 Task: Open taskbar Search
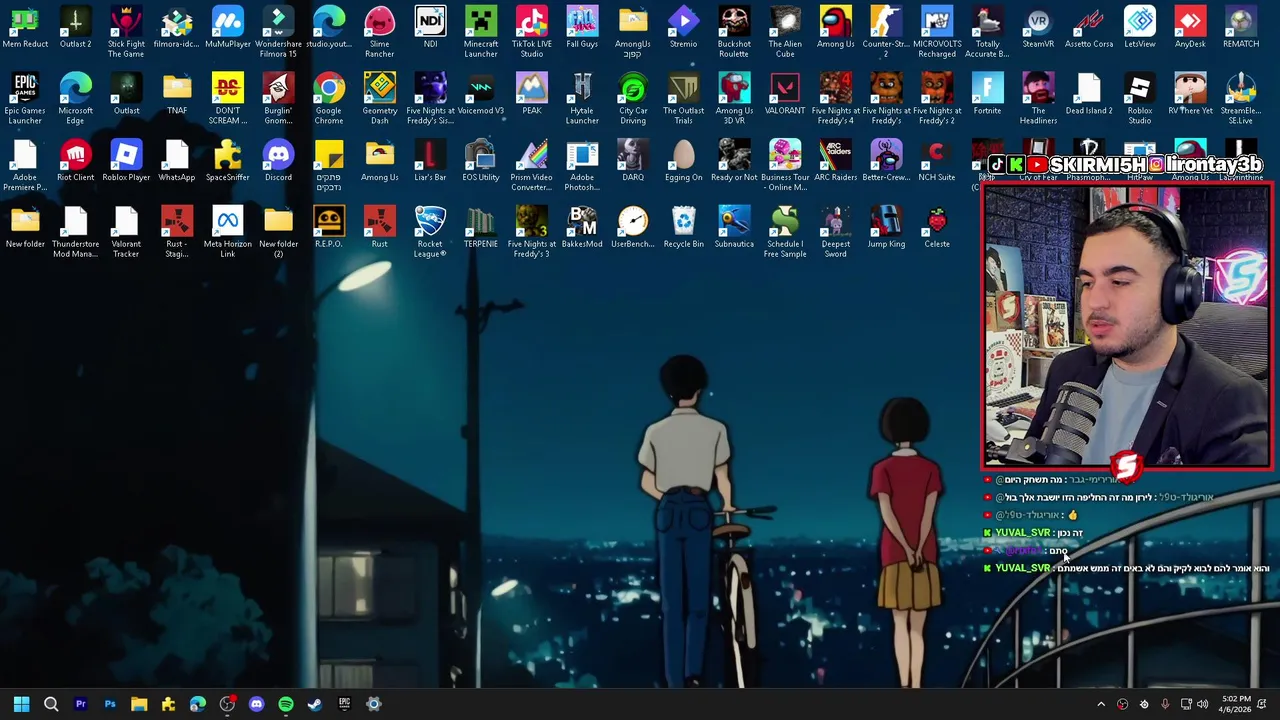coord(51,704)
